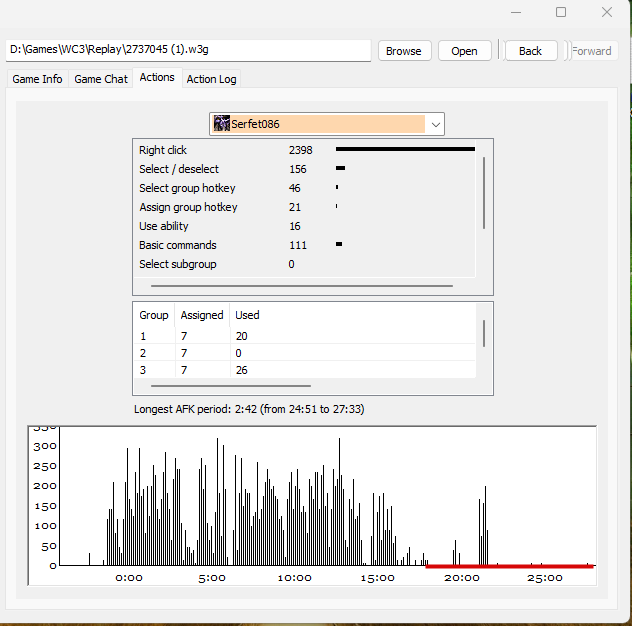This screenshot has height=626, width=632.
Task: Click the red AFK period bar on chart
Action: 509,566
